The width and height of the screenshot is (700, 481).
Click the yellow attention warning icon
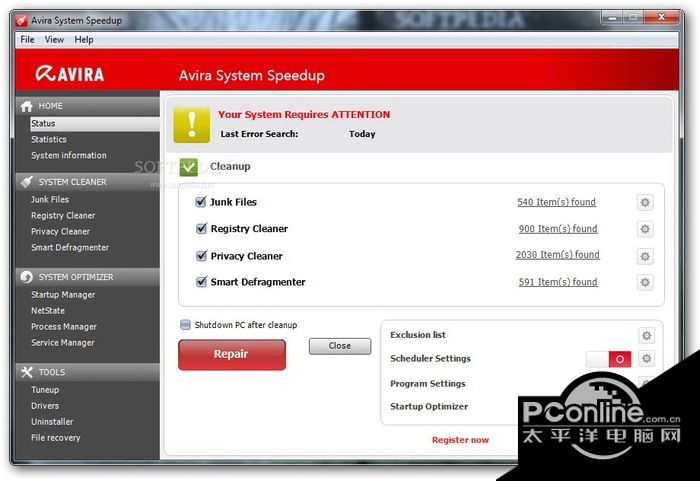192,125
